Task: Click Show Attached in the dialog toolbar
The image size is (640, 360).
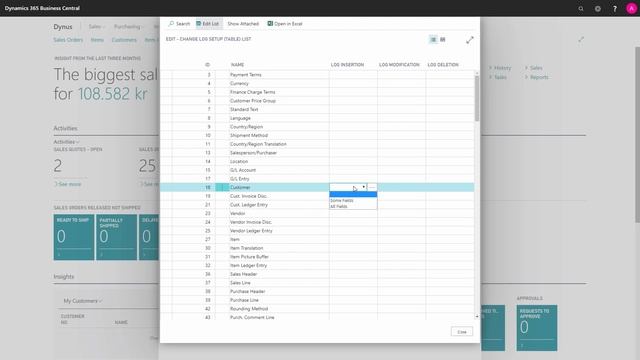Action: pos(243,24)
